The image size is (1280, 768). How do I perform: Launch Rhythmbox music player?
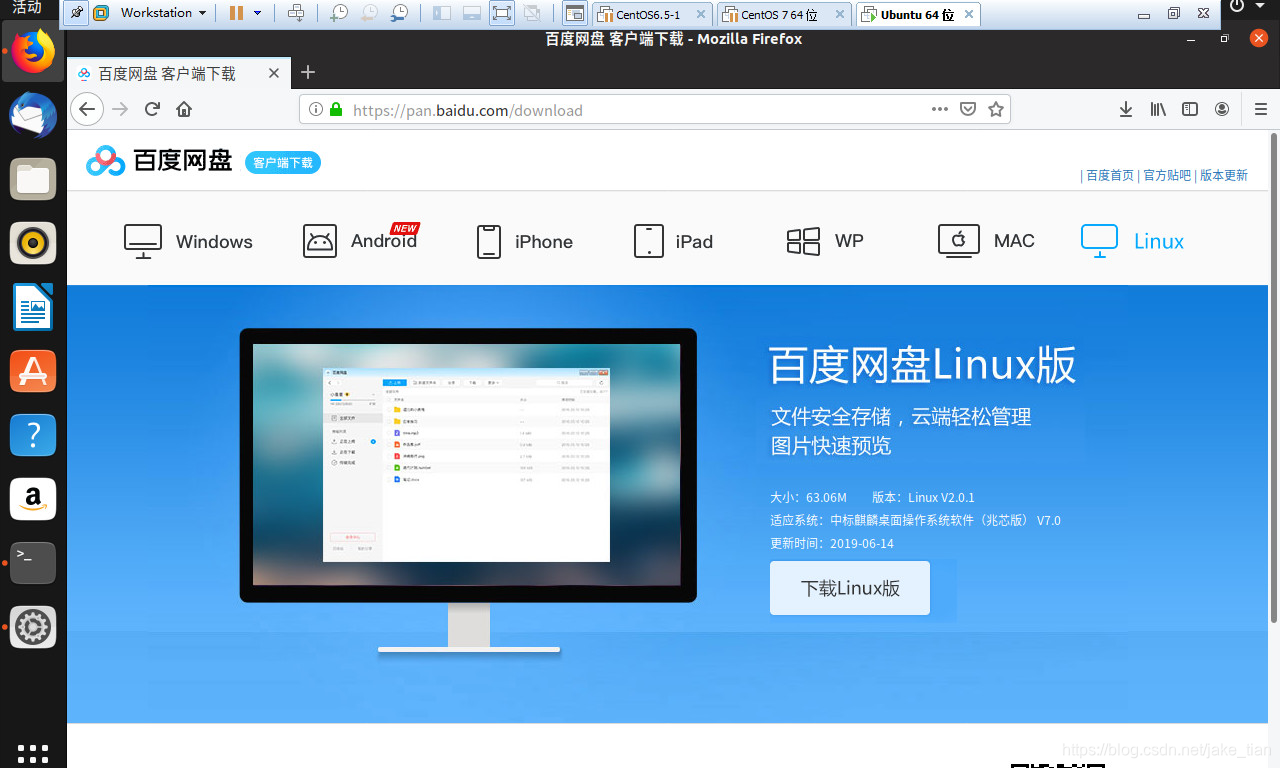33,243
